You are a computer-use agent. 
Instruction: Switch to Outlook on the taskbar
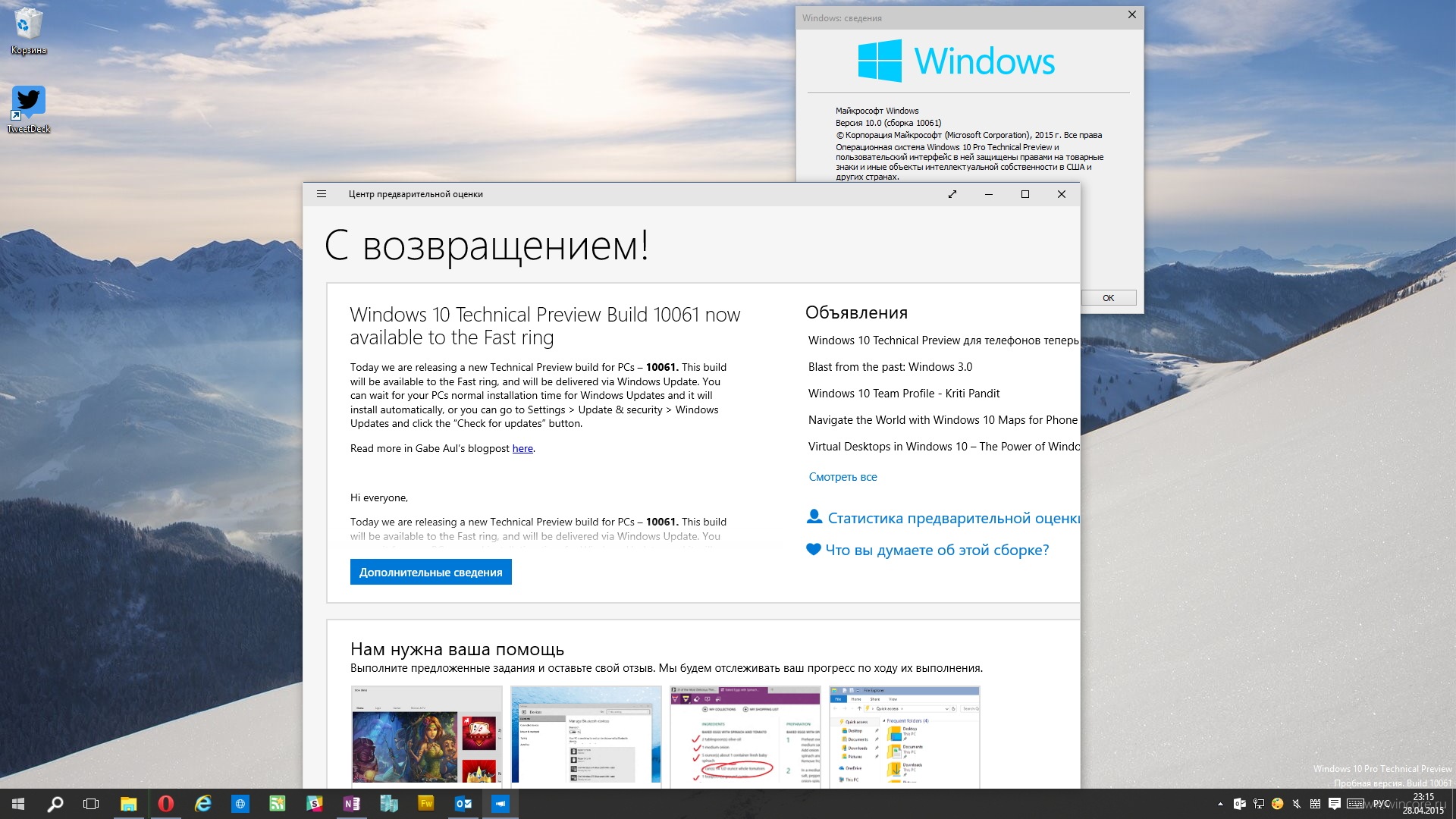tap(463, 804)
